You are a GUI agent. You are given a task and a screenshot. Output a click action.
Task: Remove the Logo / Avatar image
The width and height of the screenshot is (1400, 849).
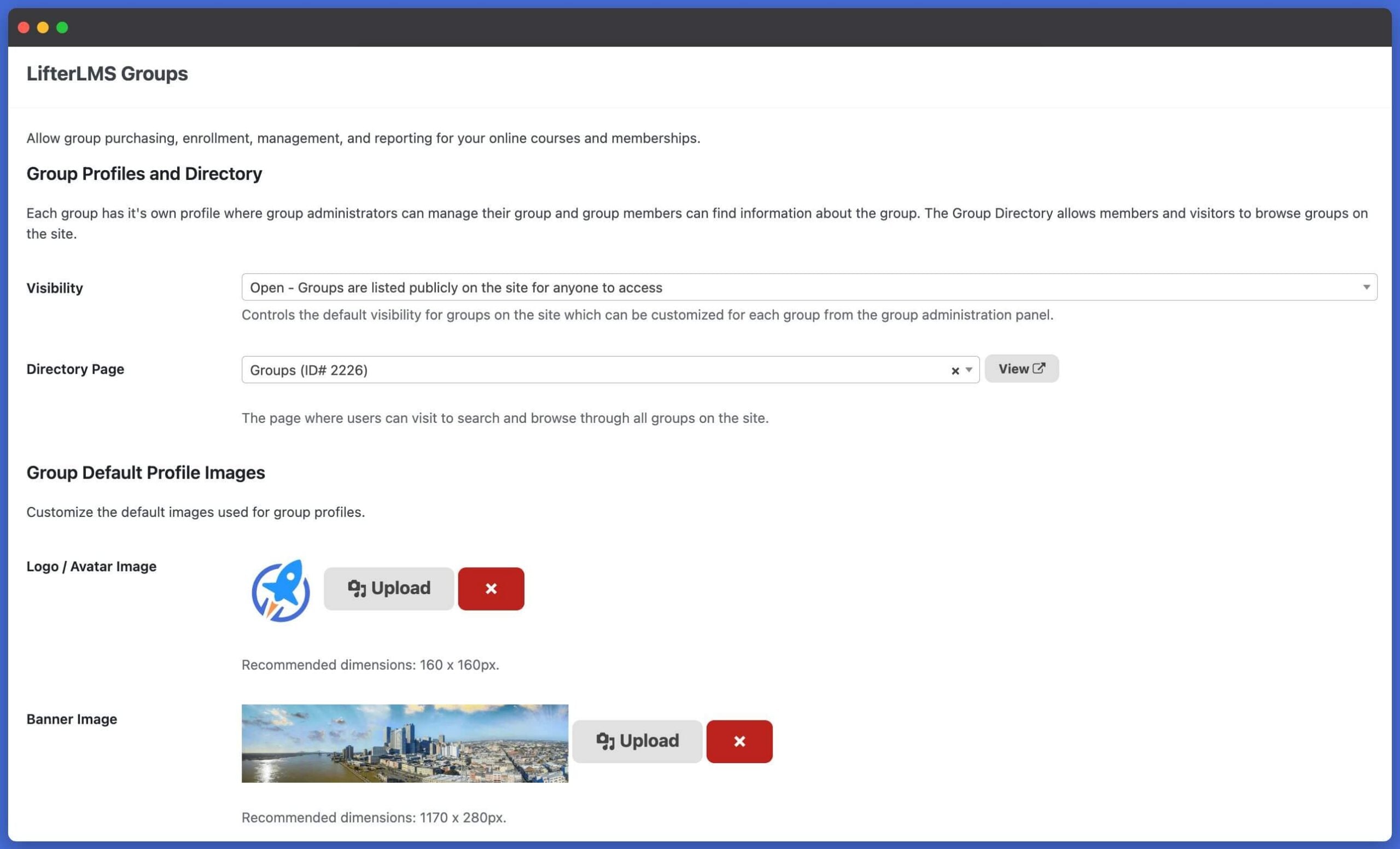click(x=491, y=588)
